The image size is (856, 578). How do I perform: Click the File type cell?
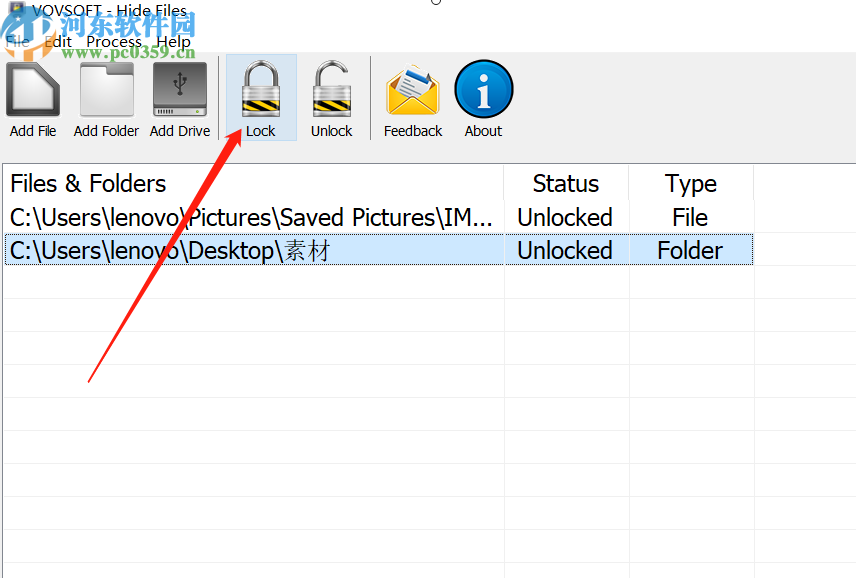[x=690, y=217]
